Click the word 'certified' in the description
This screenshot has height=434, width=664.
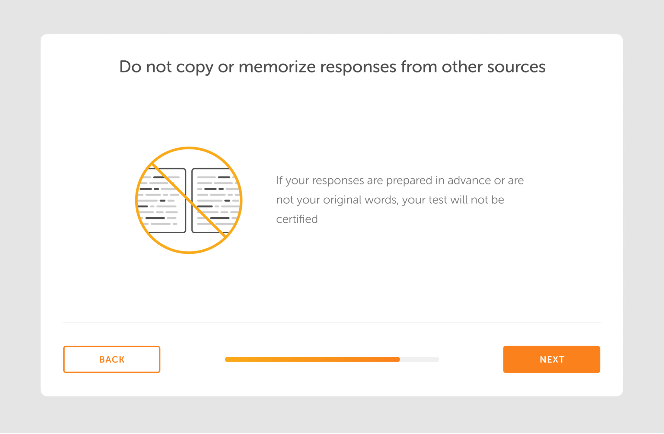297,219
